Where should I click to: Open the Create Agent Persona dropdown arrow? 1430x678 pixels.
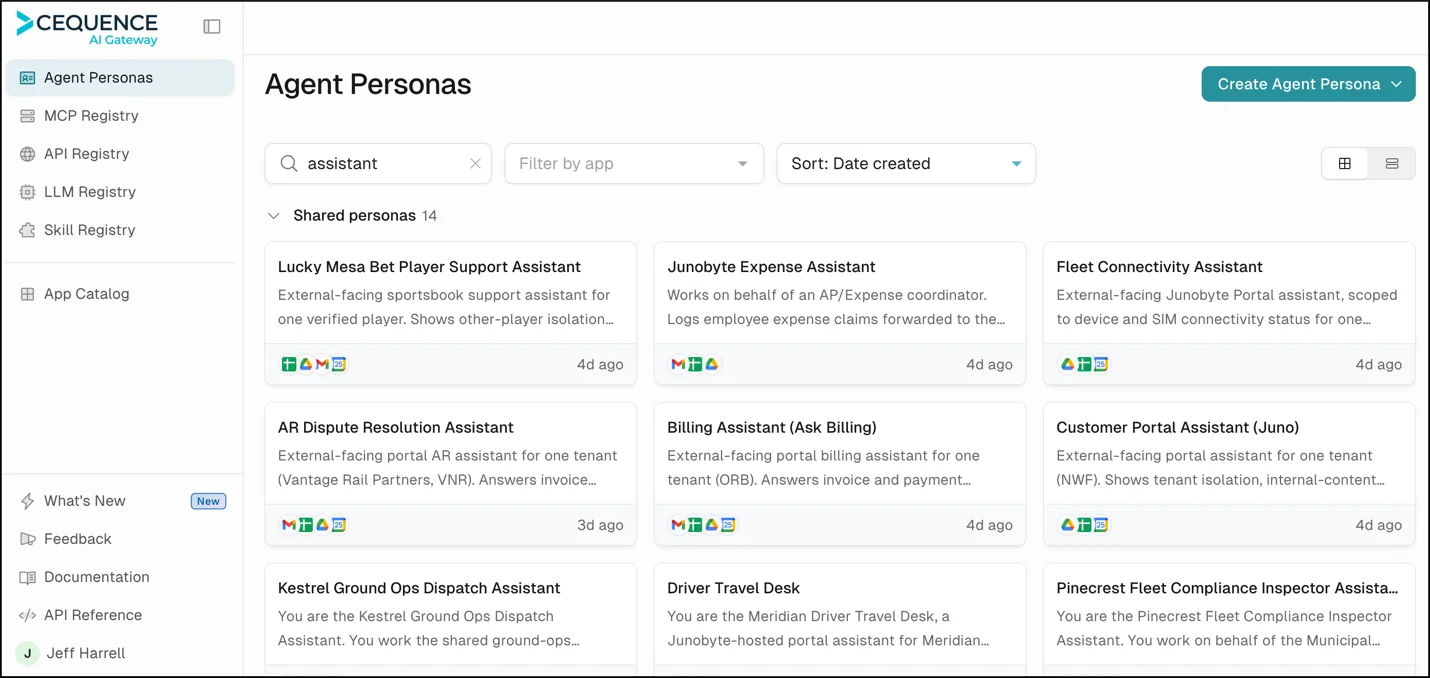click(x=1396, y=85)
